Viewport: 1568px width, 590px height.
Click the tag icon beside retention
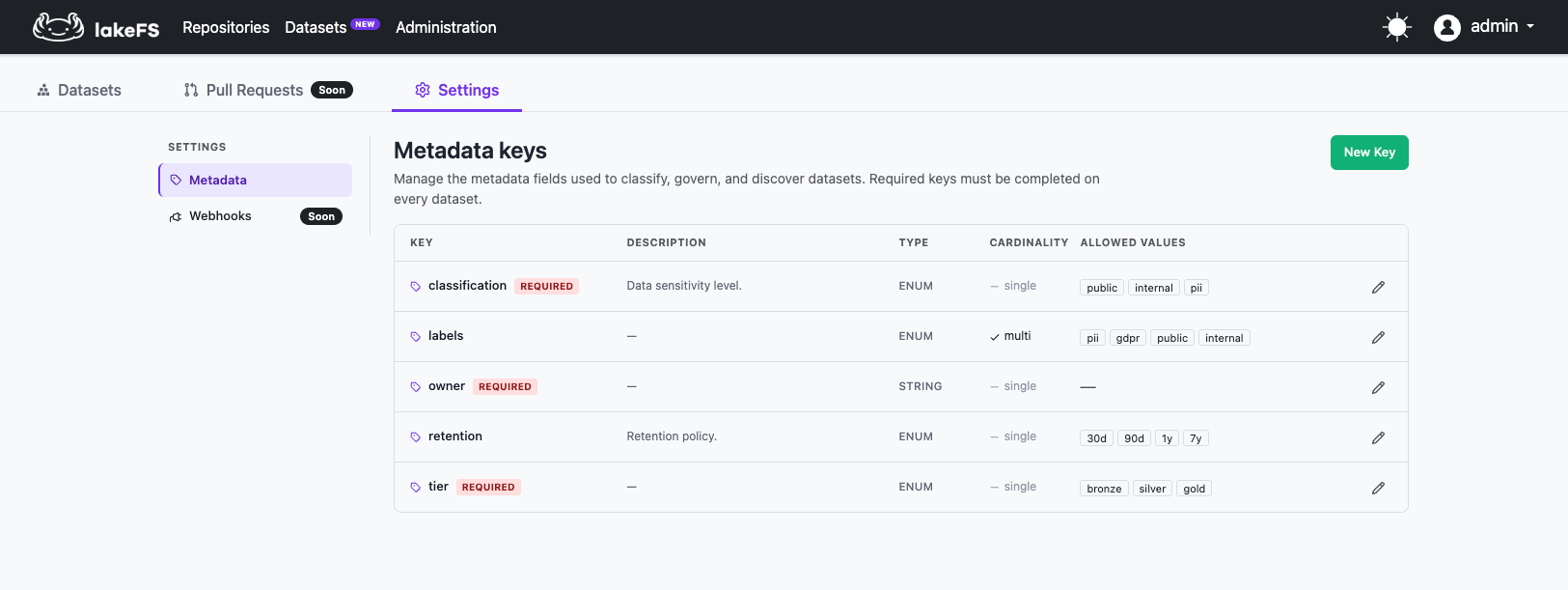(x=416, y=437)
